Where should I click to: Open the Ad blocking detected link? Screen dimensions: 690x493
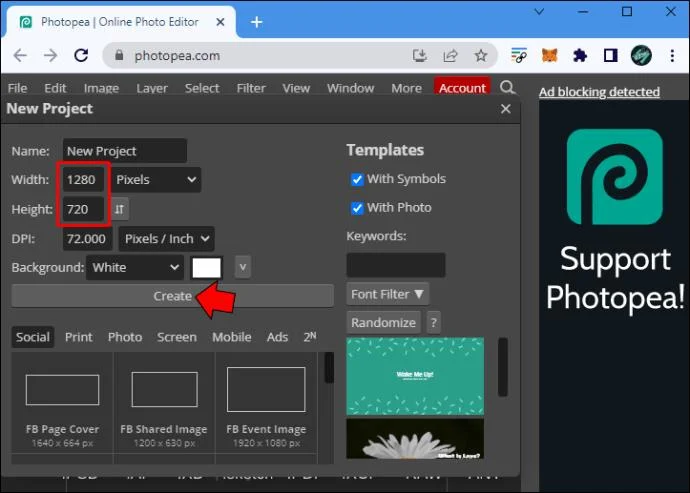(599, 92)
